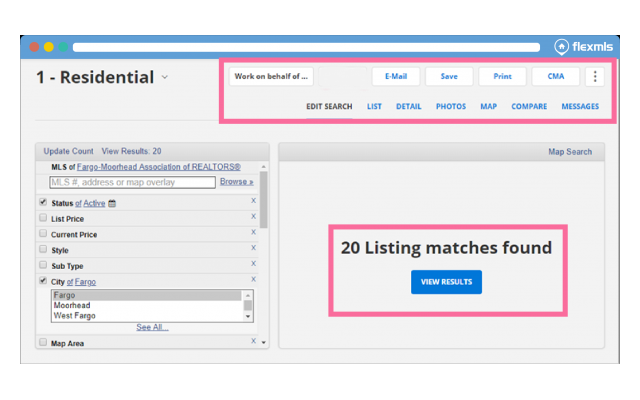Open the Compare tab

pos(529,106)
